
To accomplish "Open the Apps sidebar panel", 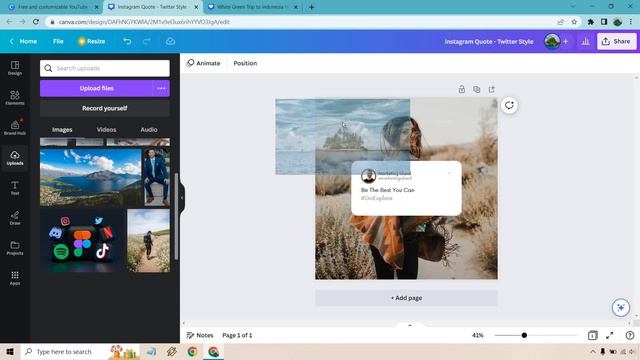I will click(x=15, y=278).
